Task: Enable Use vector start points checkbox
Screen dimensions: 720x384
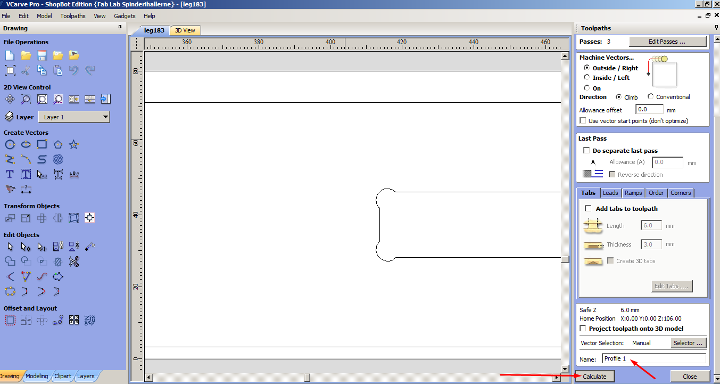Action: pos(583,121)
